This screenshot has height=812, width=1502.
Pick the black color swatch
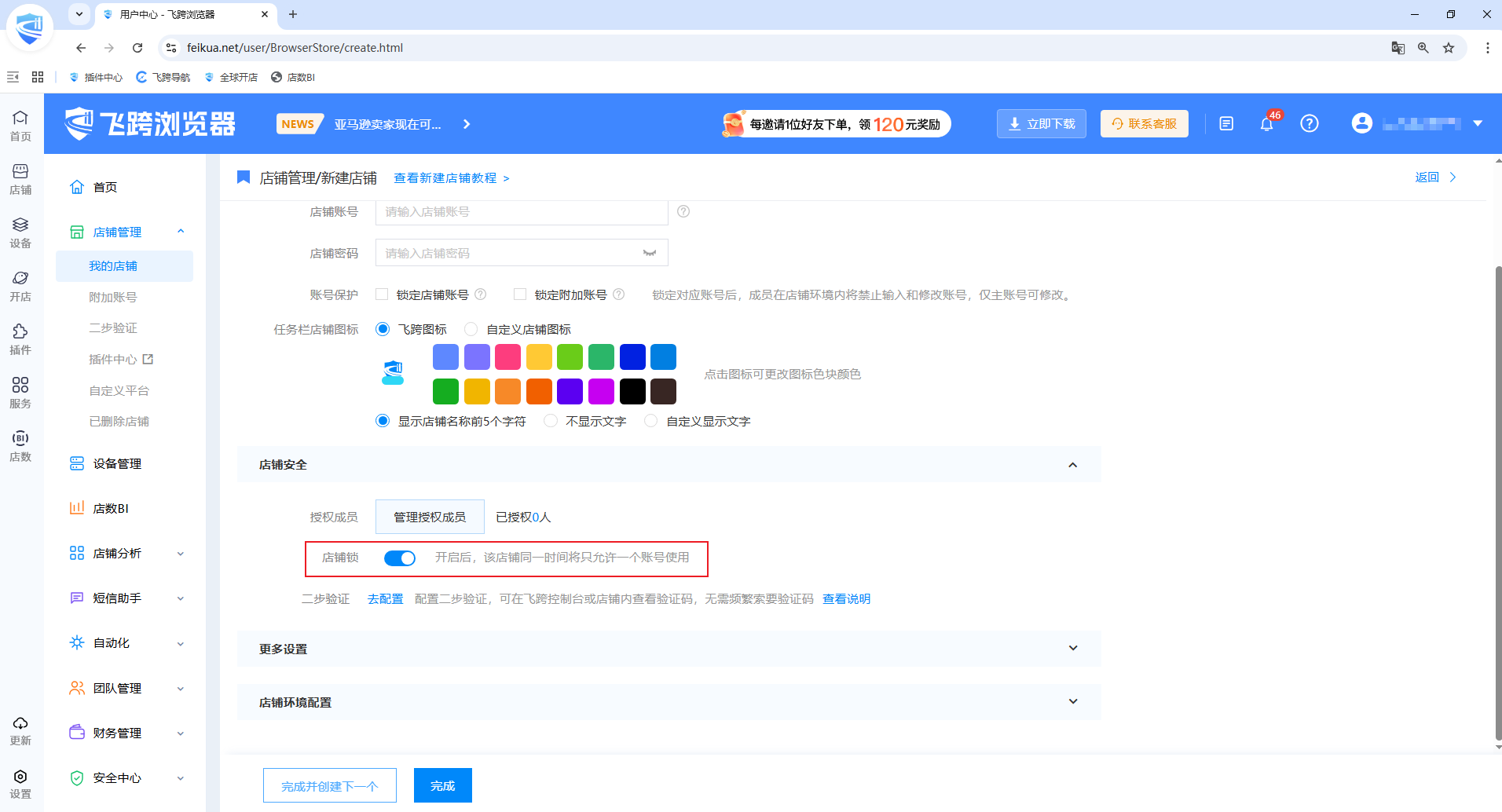[632, 391]
